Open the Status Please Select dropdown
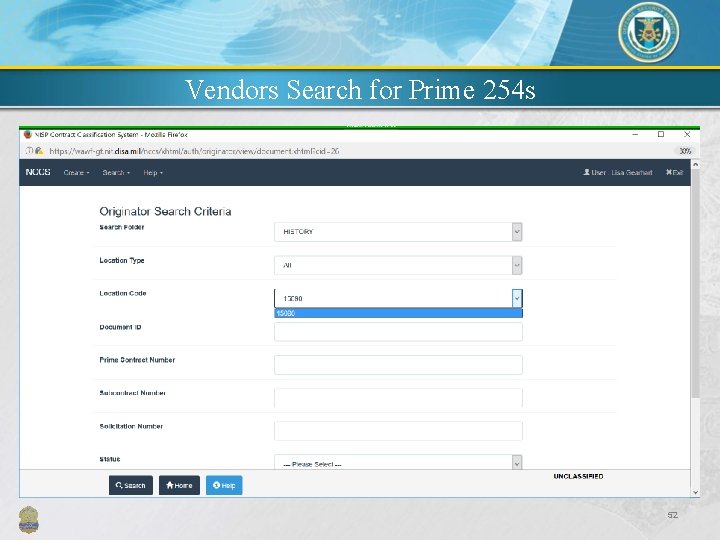 tap(398, 462)
